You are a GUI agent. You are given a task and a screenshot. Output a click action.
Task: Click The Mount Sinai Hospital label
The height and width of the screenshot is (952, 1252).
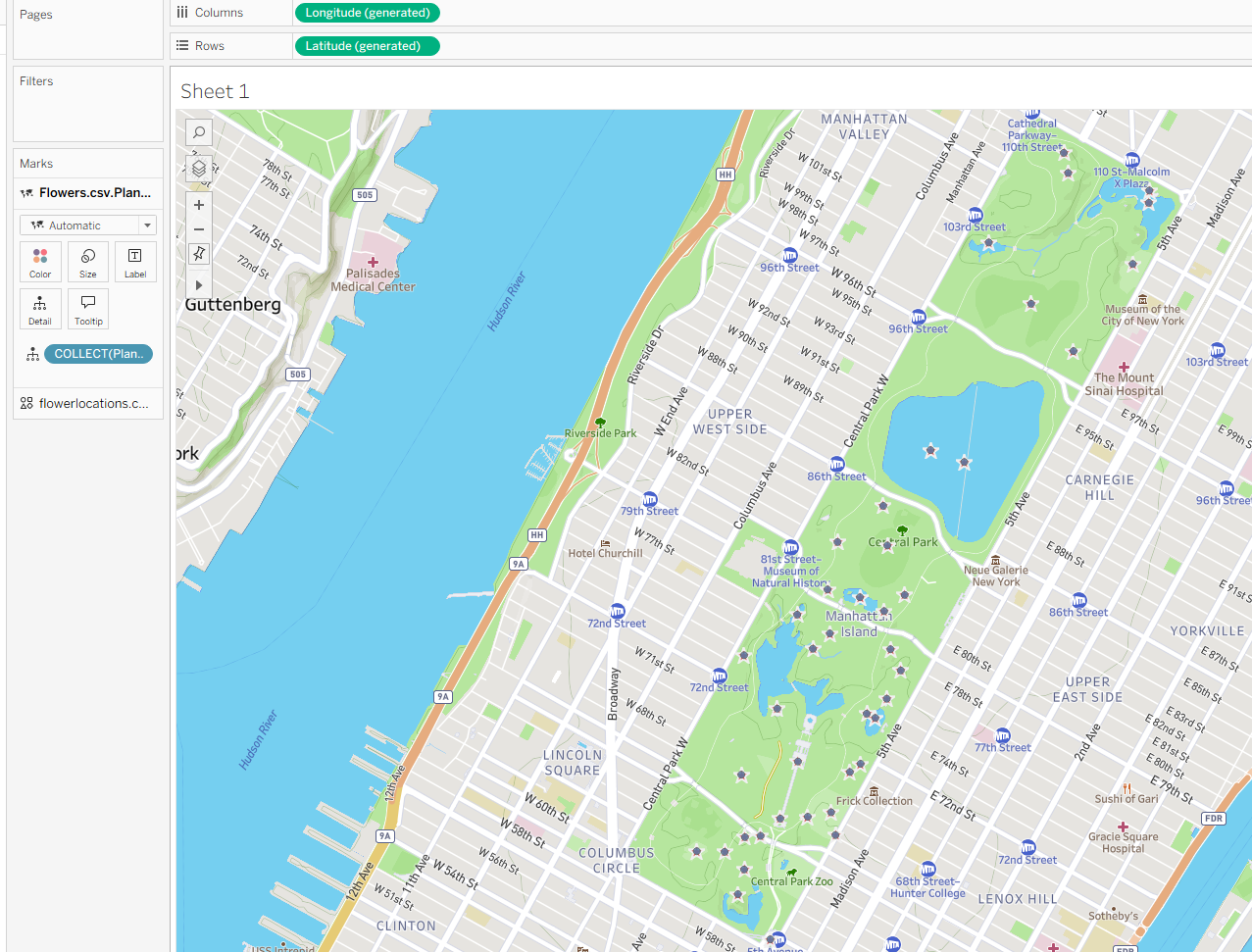pos(1125,384)
